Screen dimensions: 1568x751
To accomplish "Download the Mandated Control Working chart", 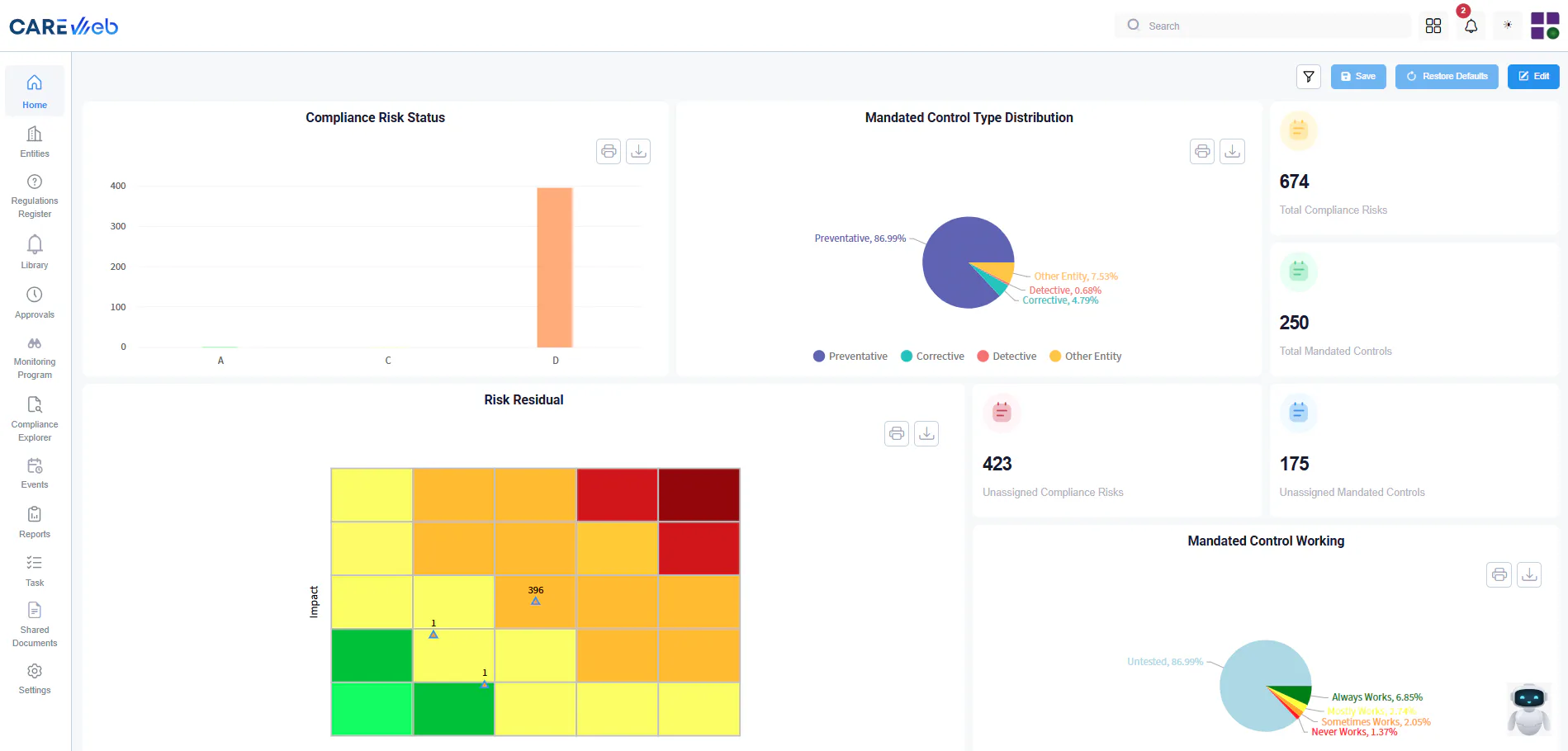I will click(1529, 574).
